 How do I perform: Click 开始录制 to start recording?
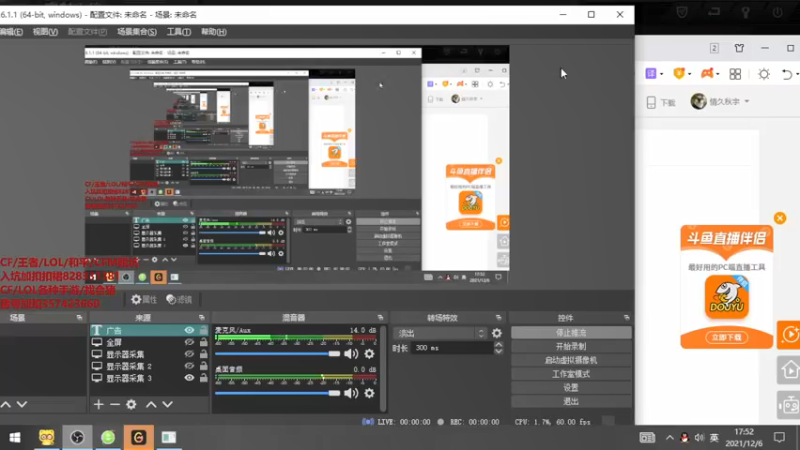(x=571, y=346)
